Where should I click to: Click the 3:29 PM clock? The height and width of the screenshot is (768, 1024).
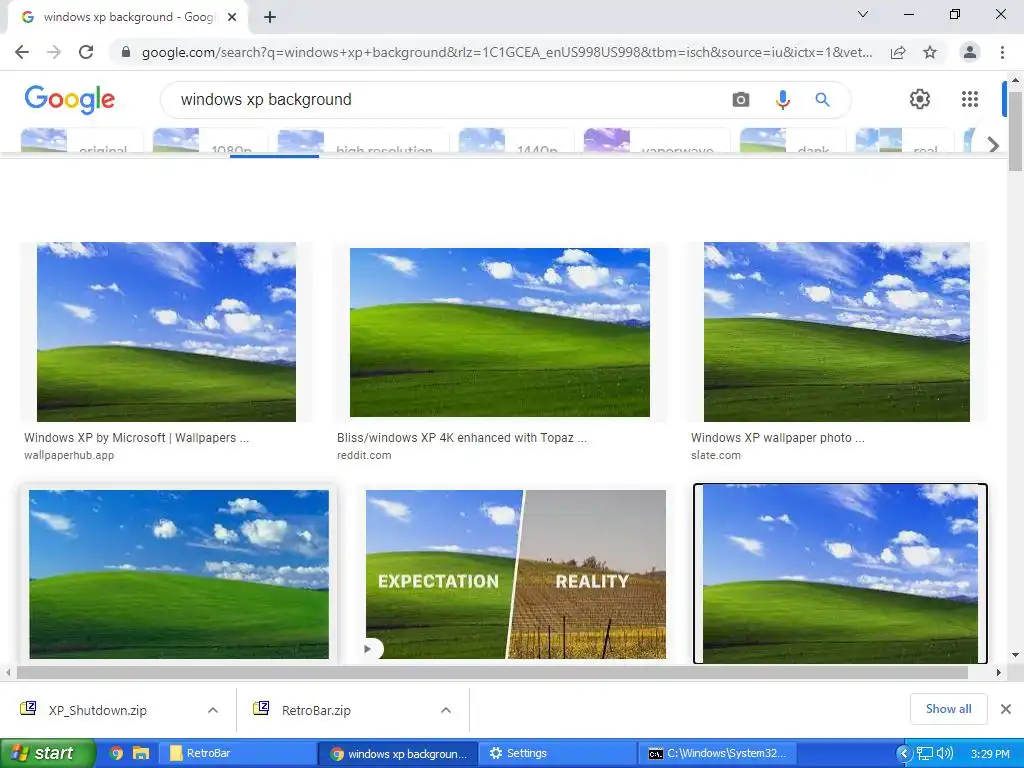pos(990,754)
